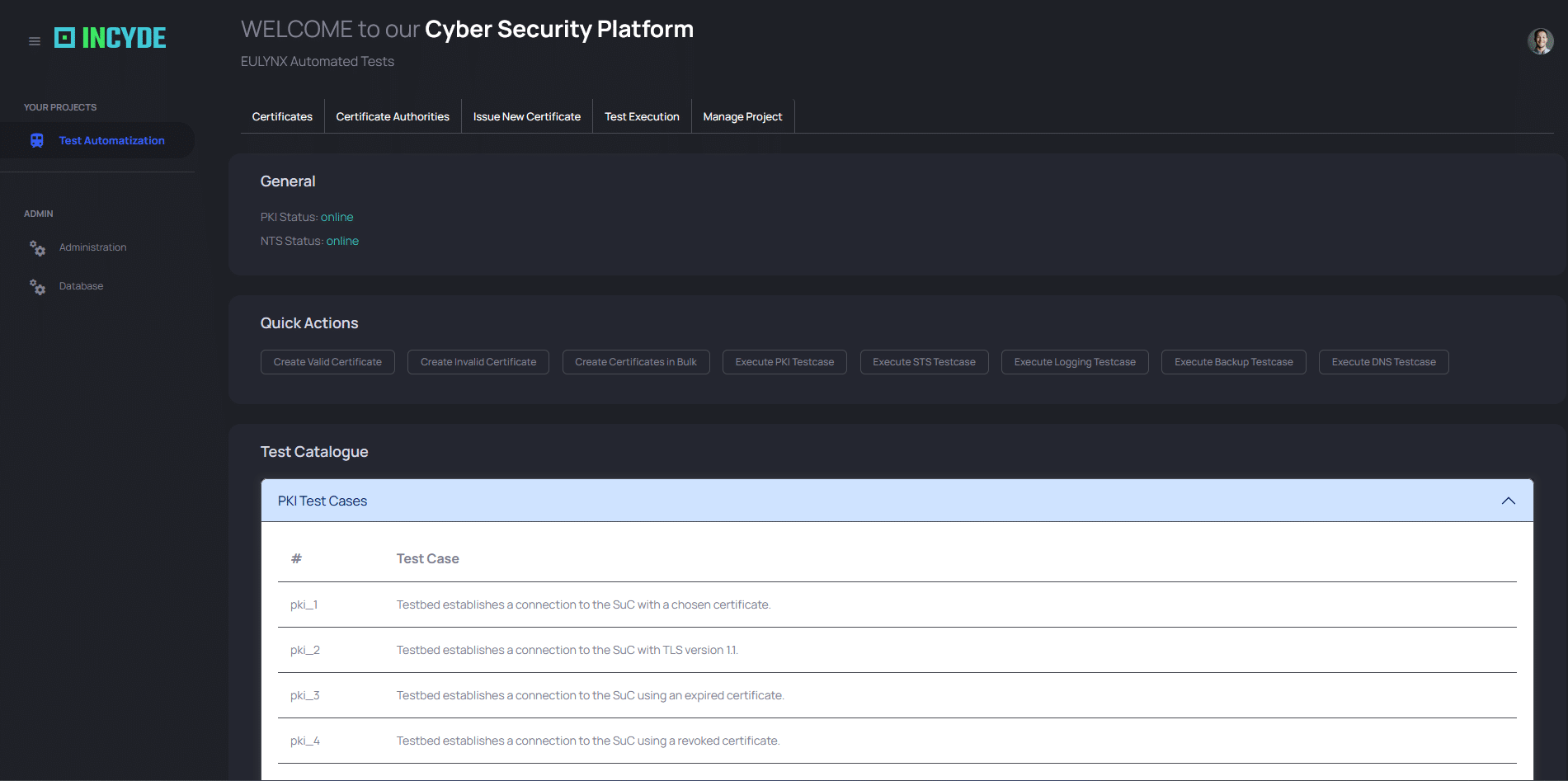Switch to Certificate Authorities tab
The image size is (1568, 781).
coord(393,117)
